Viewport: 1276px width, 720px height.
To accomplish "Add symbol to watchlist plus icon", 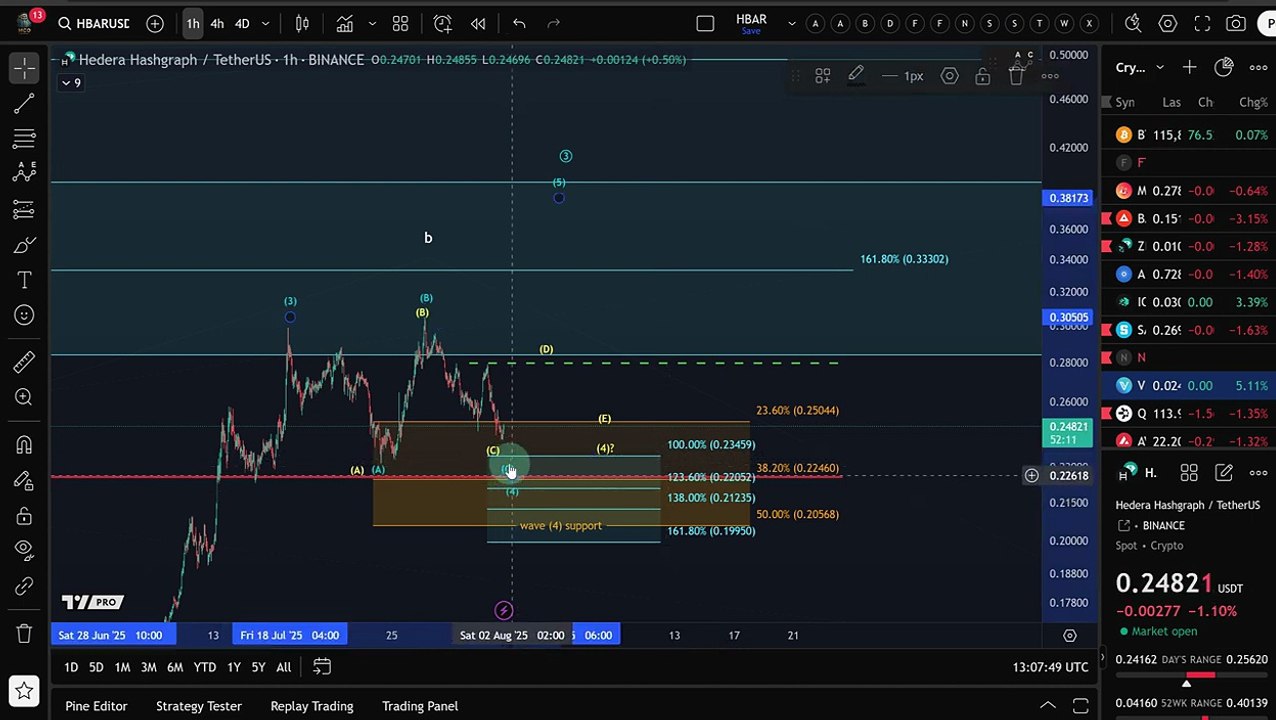I will (1190, 67).
